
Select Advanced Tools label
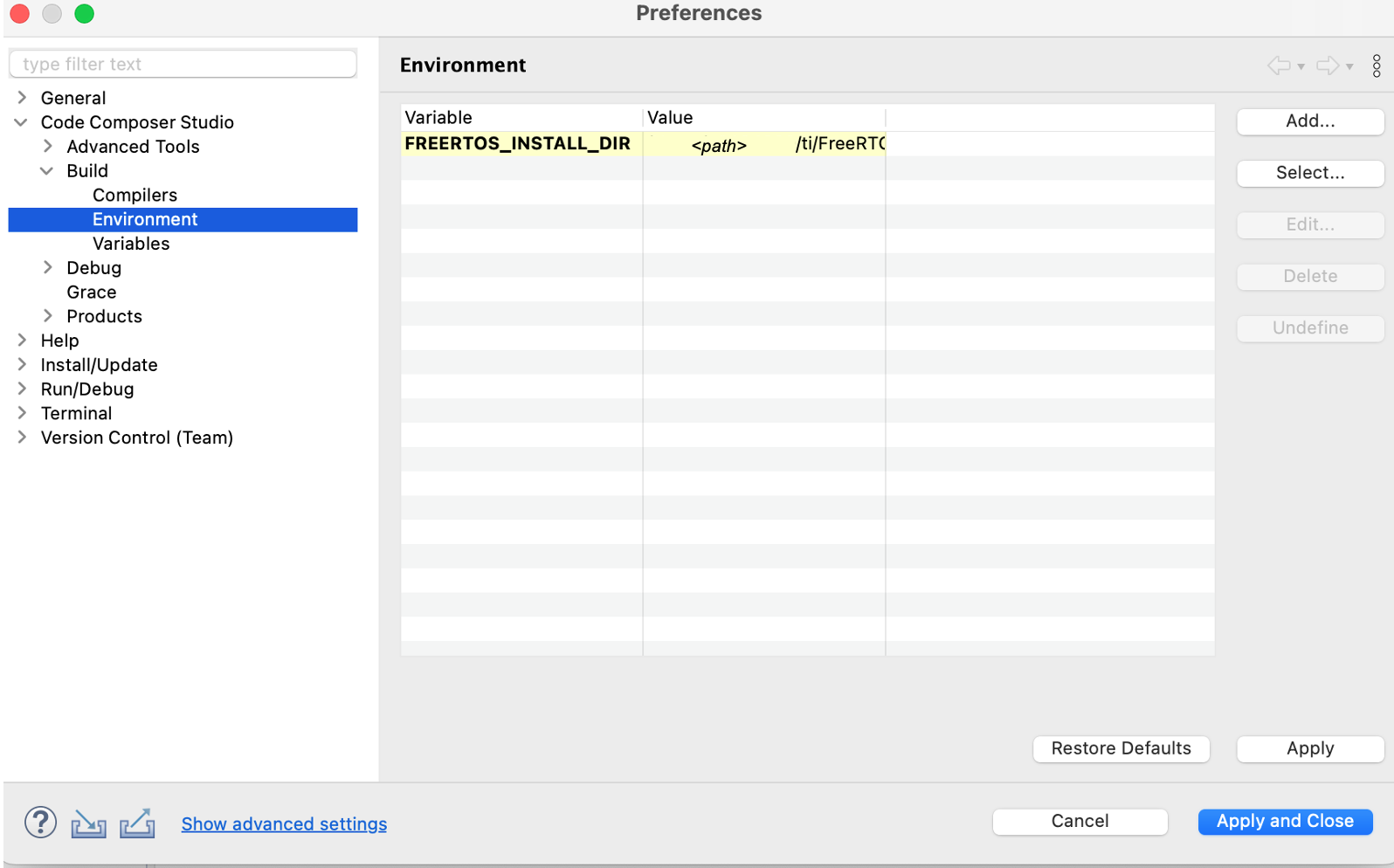coord(133,147)
